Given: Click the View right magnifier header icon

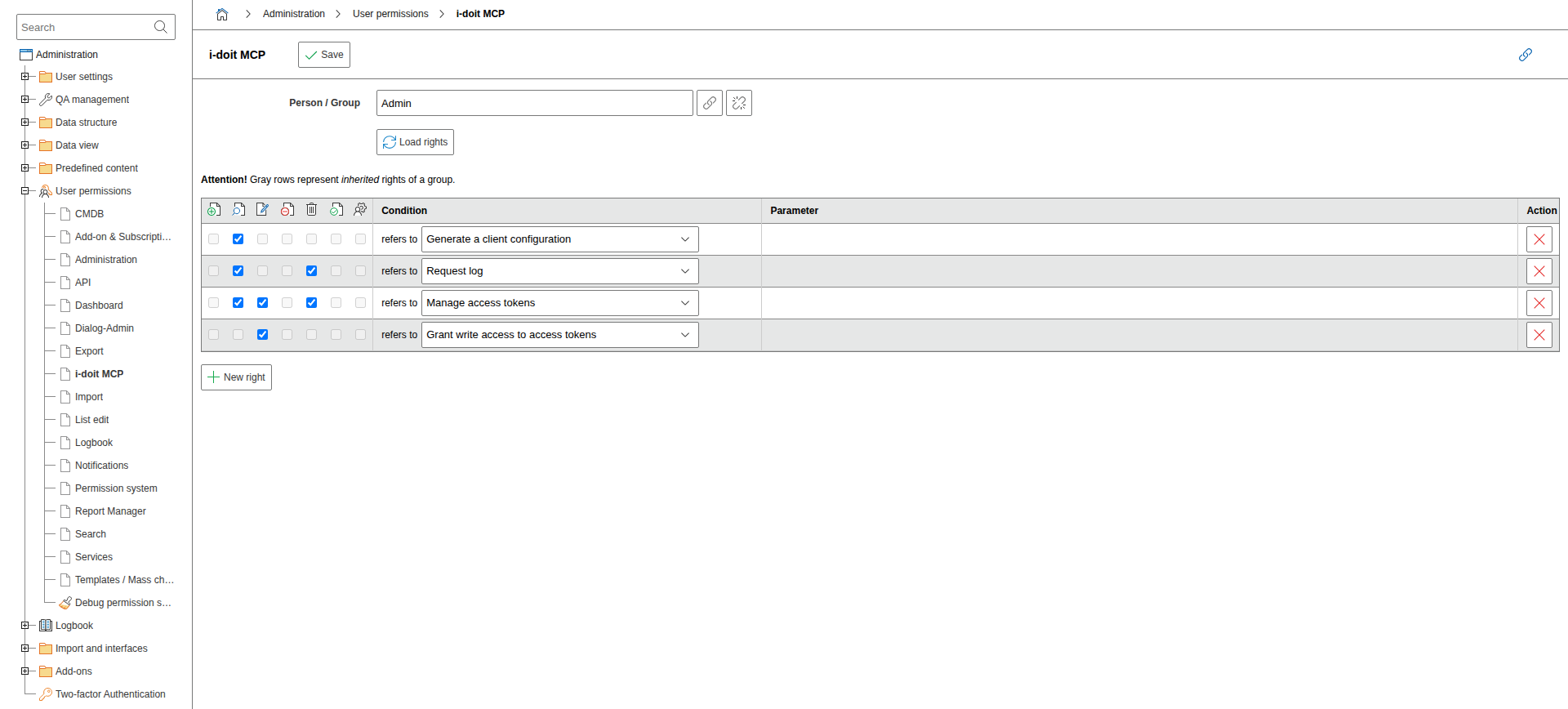Looking at the screenshot, I should pyautogui.click(x=238, y=210).
